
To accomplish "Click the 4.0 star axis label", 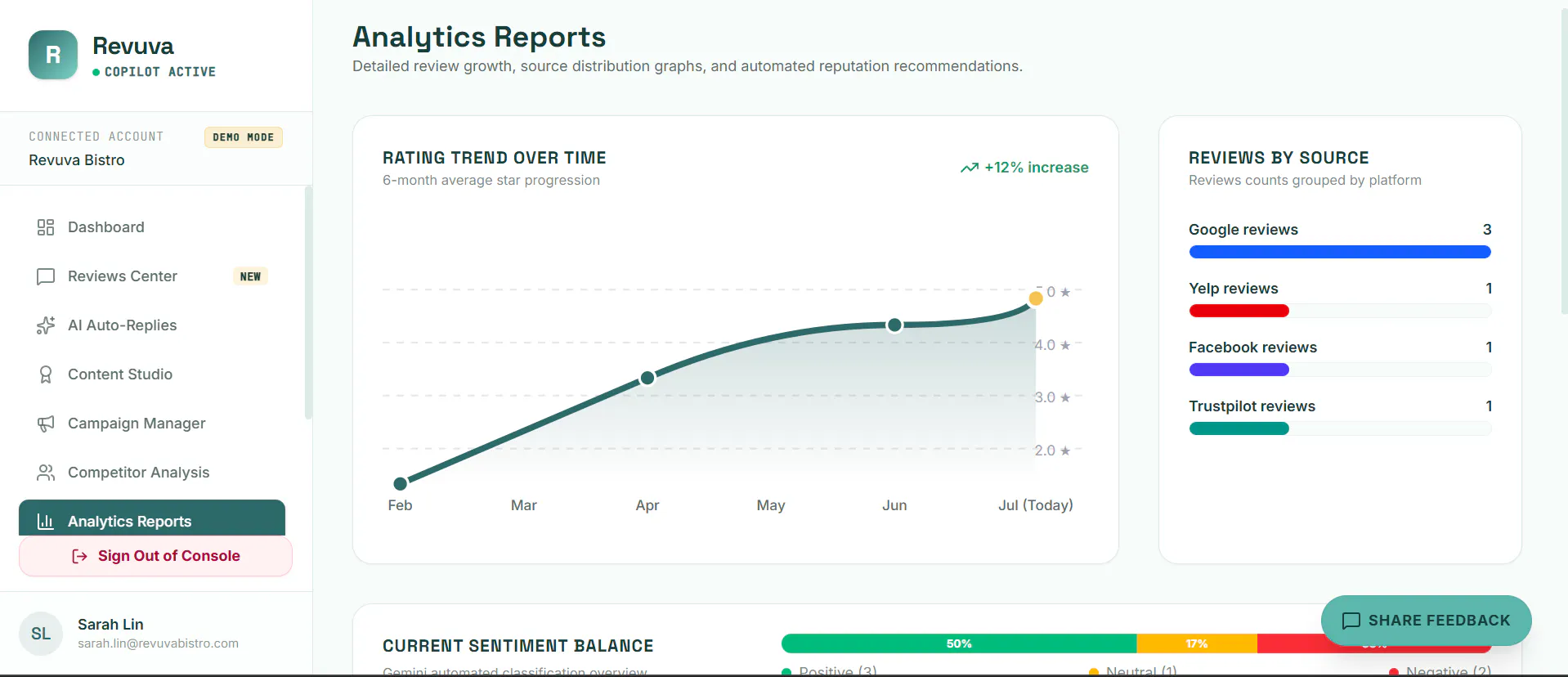I will point(1052,345).
